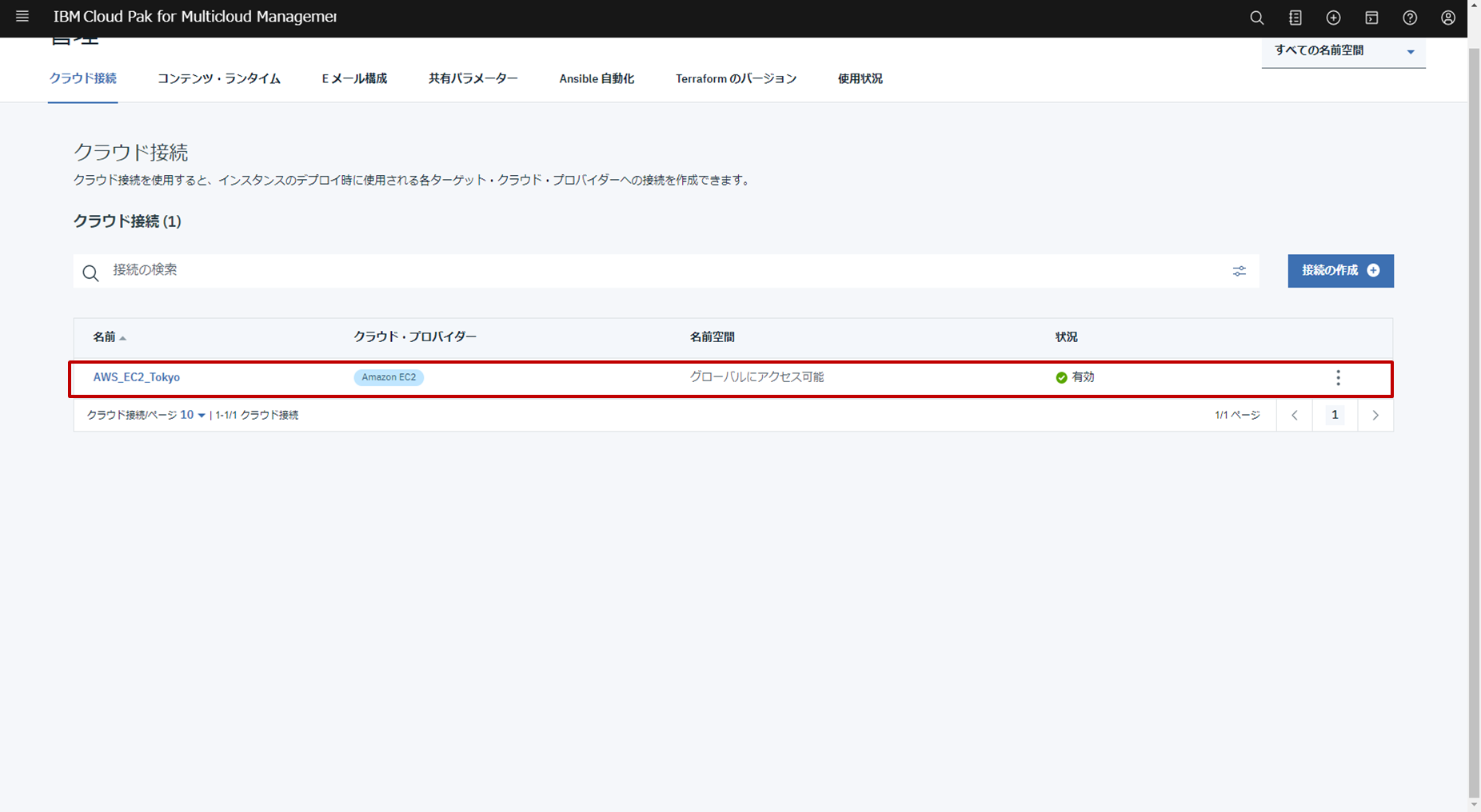Viewport: 1481px width, 812px height.
Task: Click the 名前 column header
Action: [104, 337]
